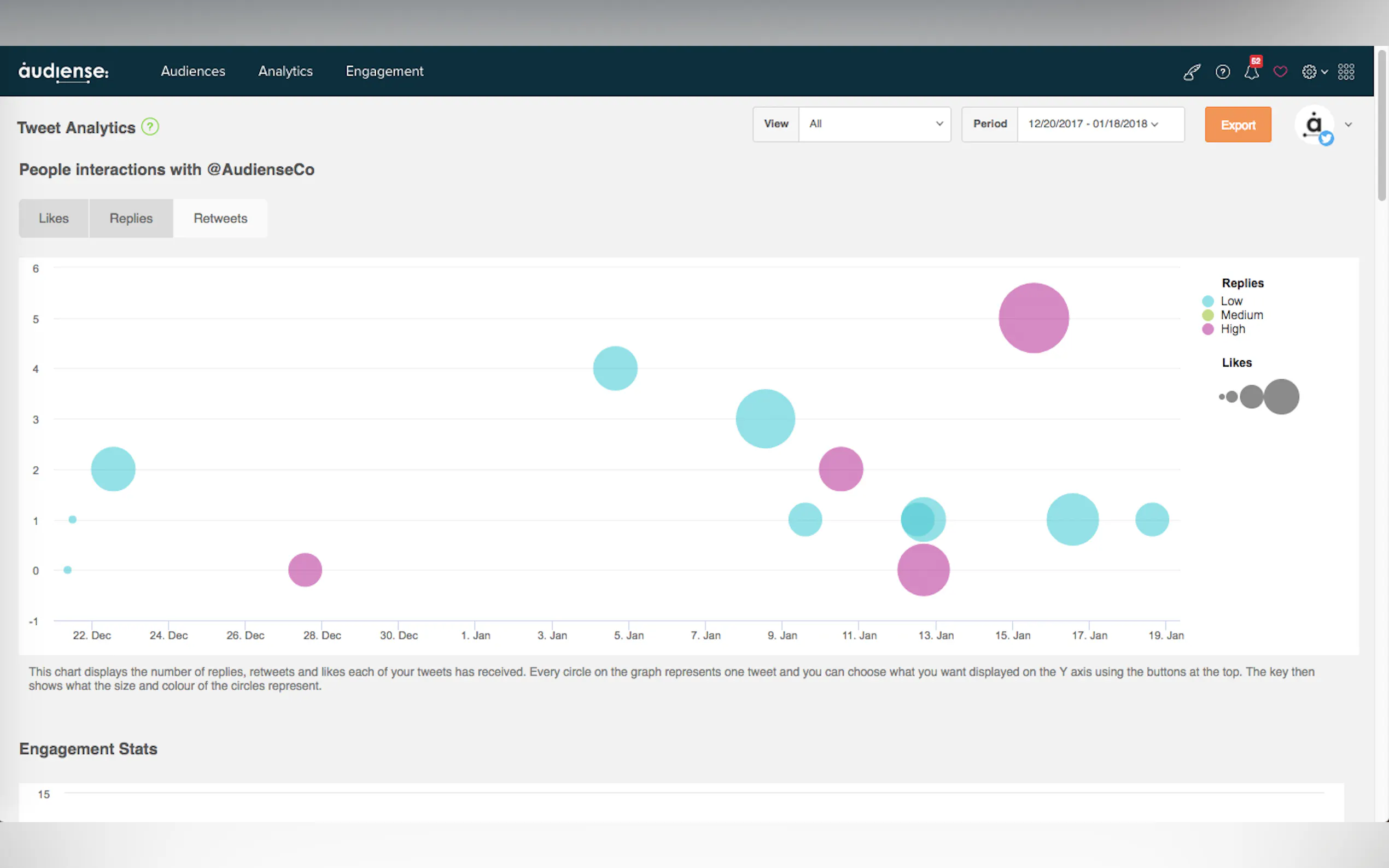Click the orange Export button
The width and height of the screenshot is (1389, 868).
[x=1238, y=125]
